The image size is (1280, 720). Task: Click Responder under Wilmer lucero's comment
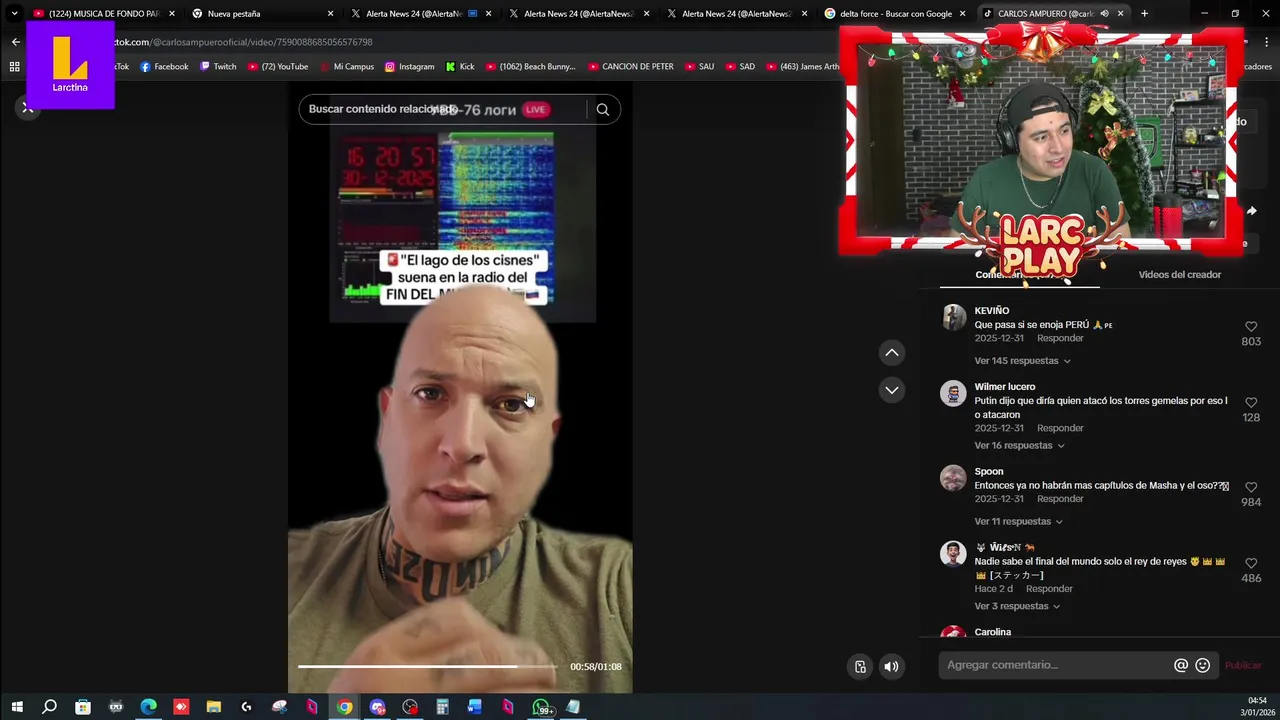tap(1060, 428)
